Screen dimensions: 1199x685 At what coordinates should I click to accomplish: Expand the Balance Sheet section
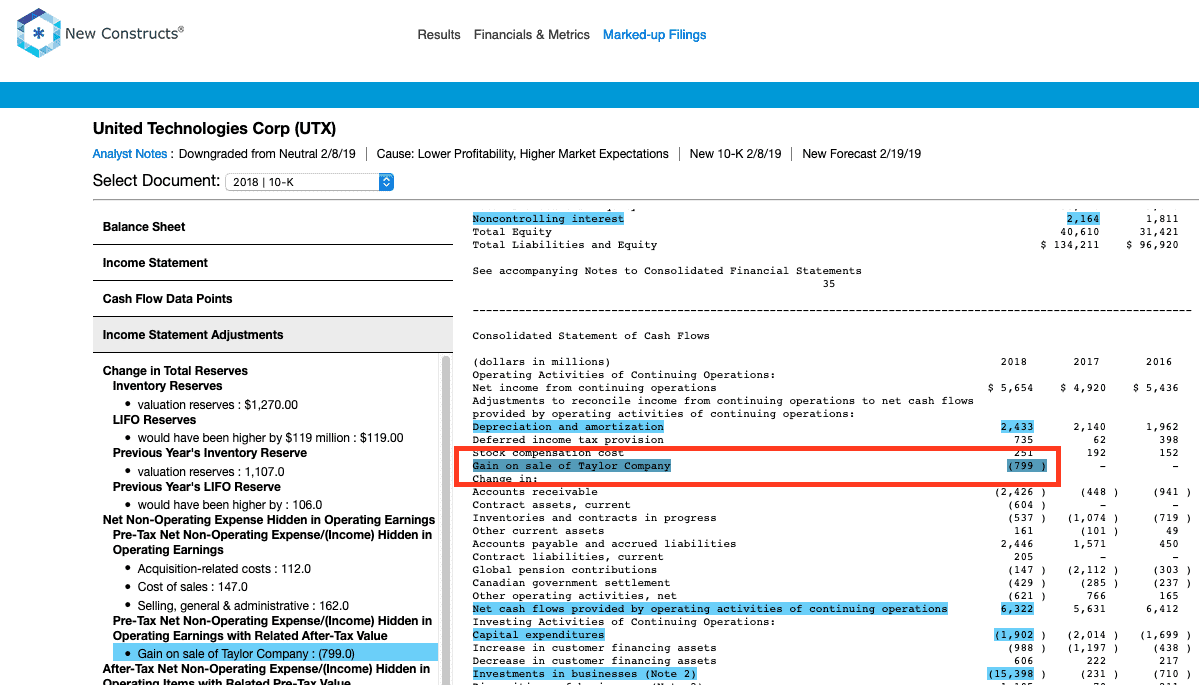(x=273, y=227)
